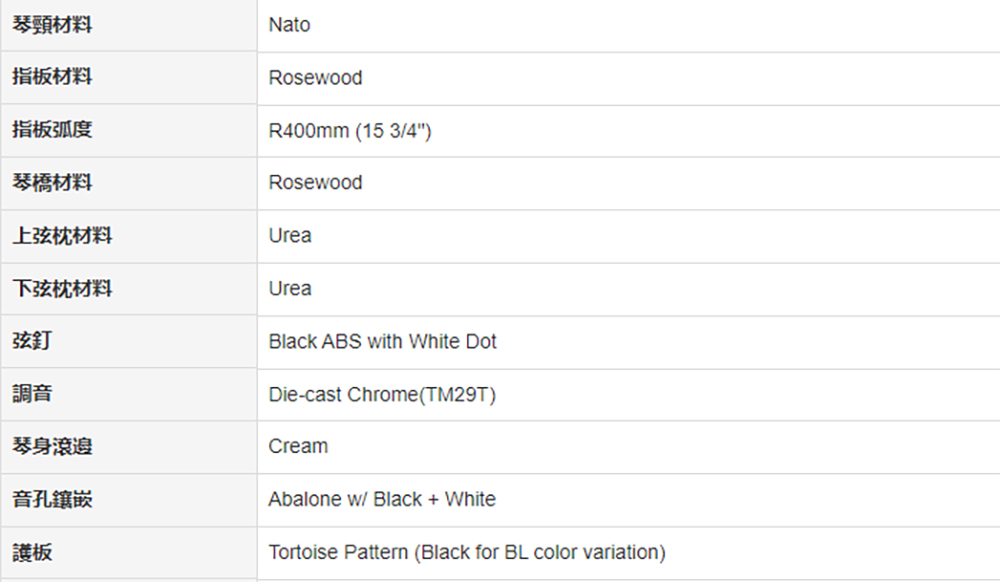Screen dimensions: 1000x582
Task: Click the 下弦枕材料 label
Action: (62, 289)
